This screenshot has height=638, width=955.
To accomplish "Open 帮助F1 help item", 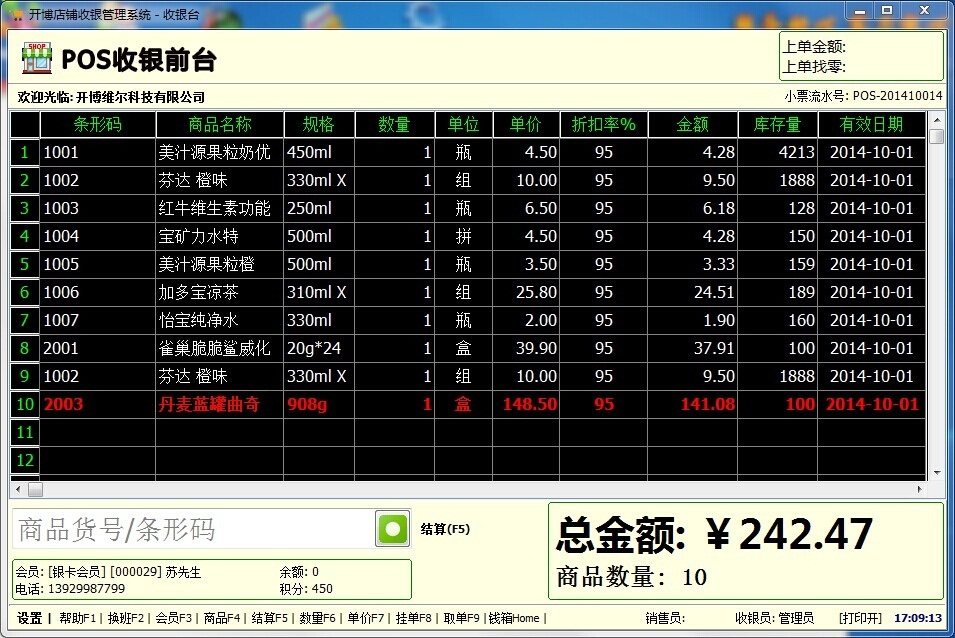I will coord(77,619).
